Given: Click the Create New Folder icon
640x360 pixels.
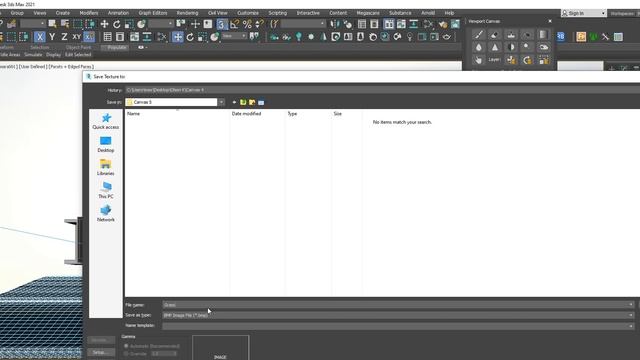Looking at the screenshot, I should [252, 102].
